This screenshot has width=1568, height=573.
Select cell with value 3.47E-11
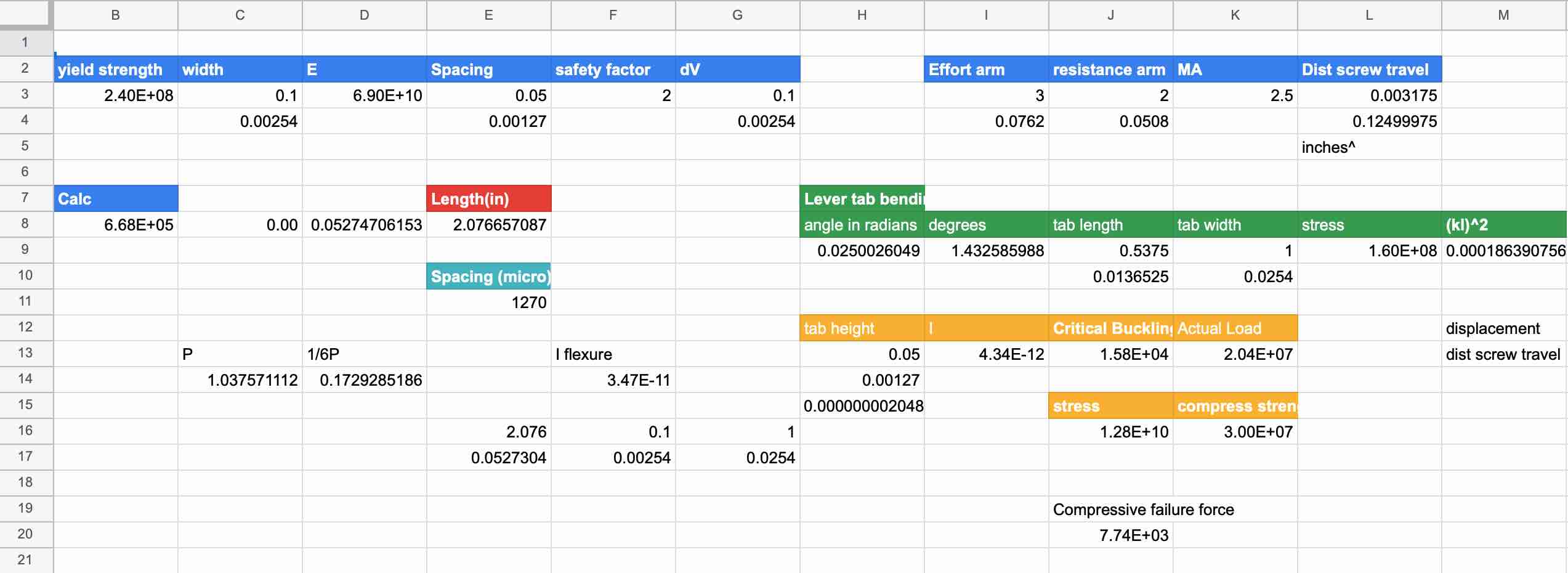click(x=613, y=380)
